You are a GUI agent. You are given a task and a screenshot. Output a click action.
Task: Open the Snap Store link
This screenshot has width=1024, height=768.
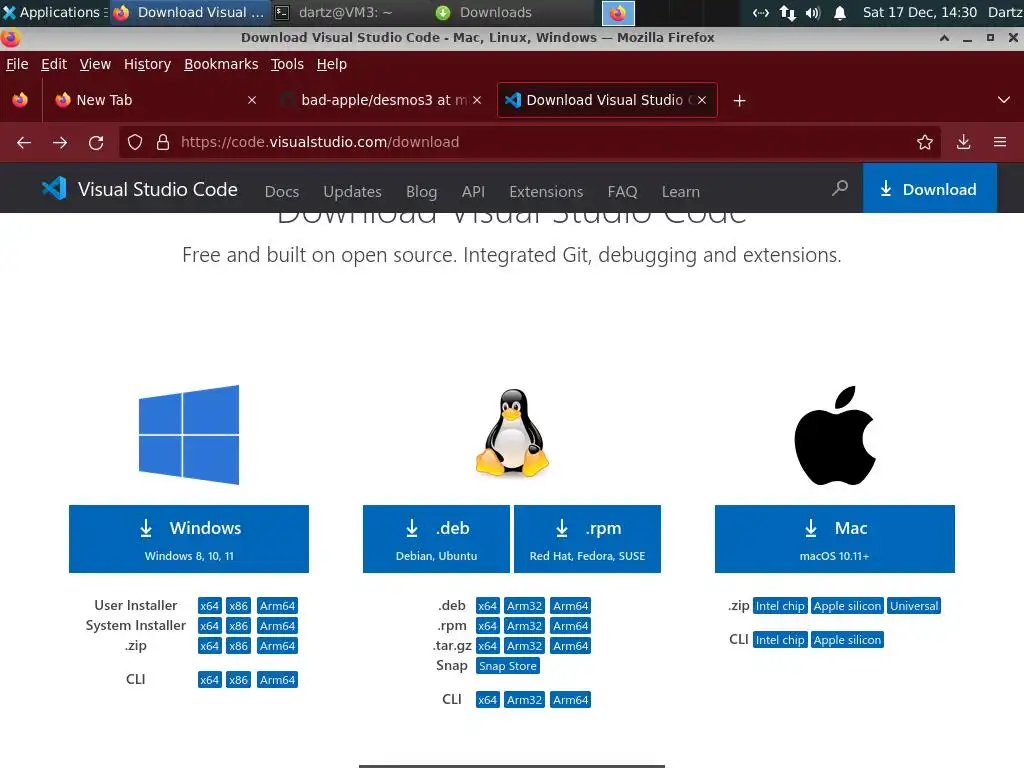(x=507, y=665)
